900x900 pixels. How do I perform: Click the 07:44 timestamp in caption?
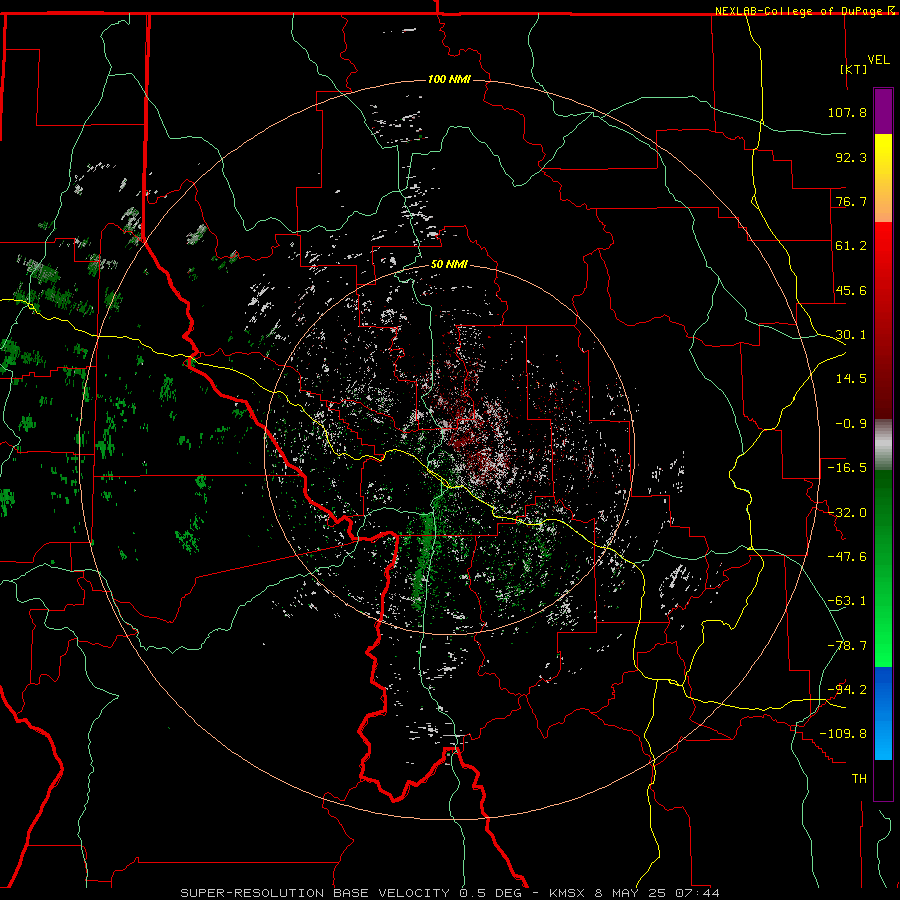point(697,893)
